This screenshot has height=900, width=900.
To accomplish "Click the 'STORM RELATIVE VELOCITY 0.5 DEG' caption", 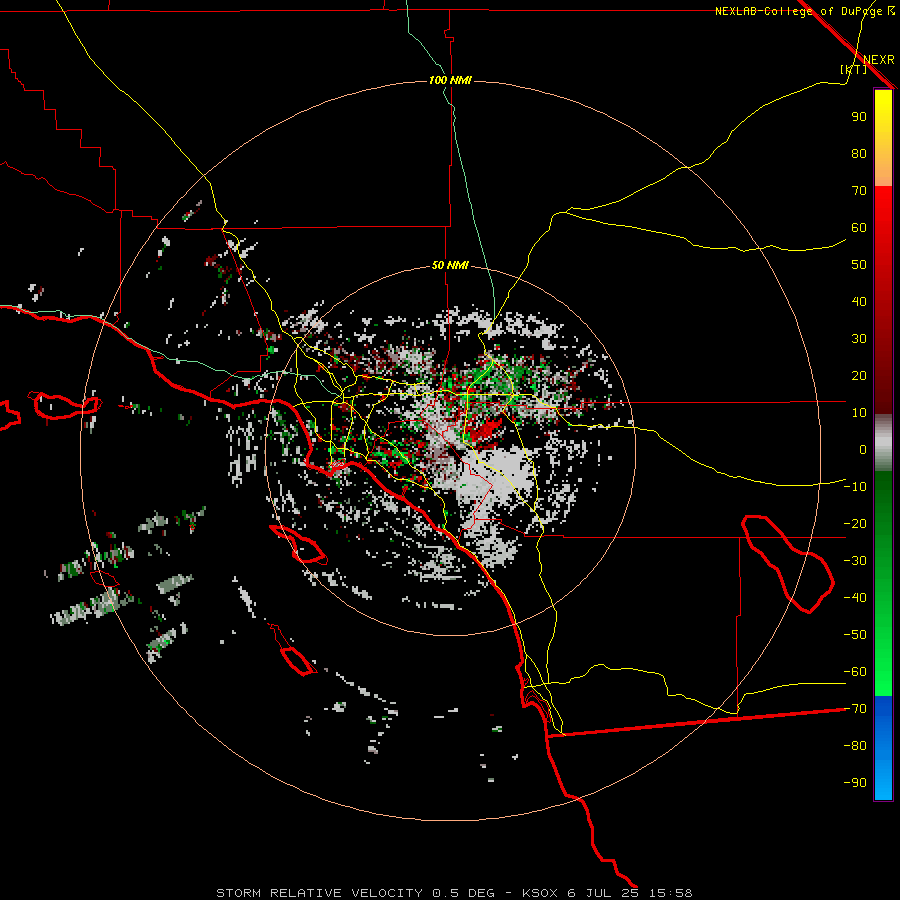I will (x=355, y=893).
